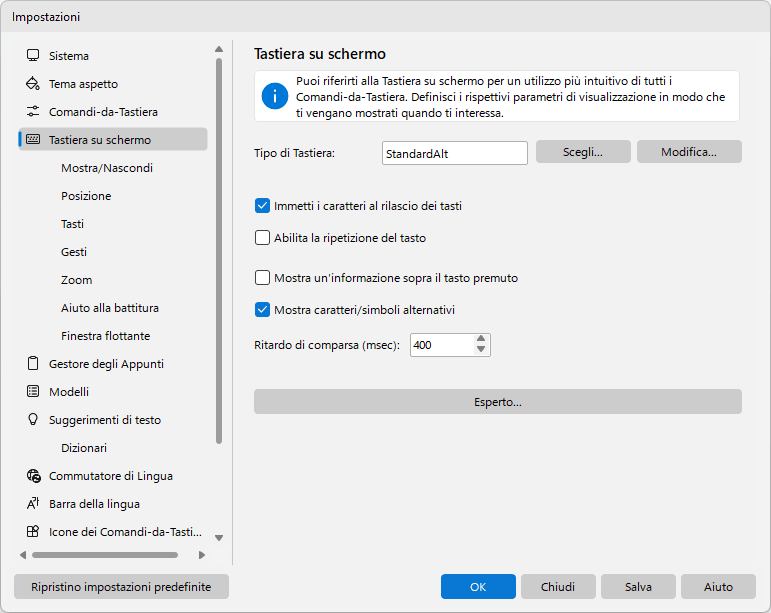
Task: Click the sidebar vertical scrollbar thumb
Action: click(x=219, y=251)
